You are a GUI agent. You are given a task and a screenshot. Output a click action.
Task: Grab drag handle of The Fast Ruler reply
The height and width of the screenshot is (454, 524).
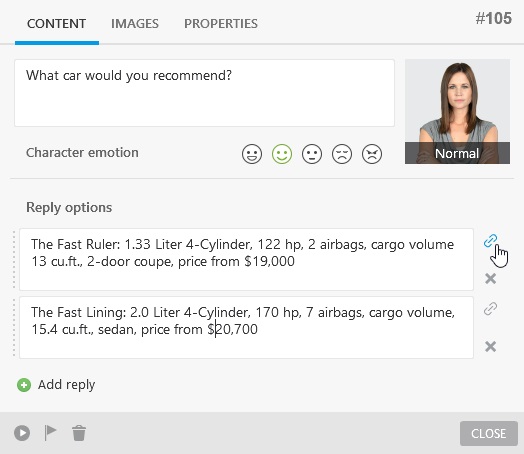[14, 260]
